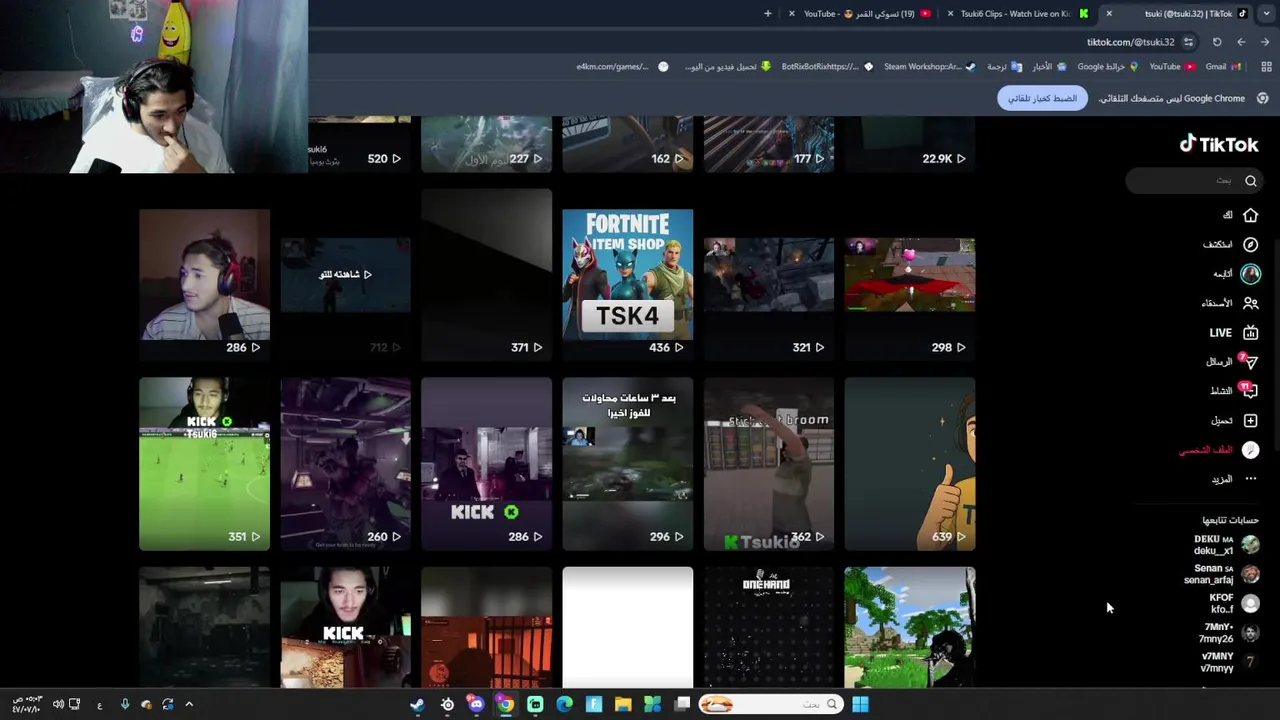Screen dimensions: 1280x720
Task: Open followed account deku__x1
Action: tap(1225, 545)
